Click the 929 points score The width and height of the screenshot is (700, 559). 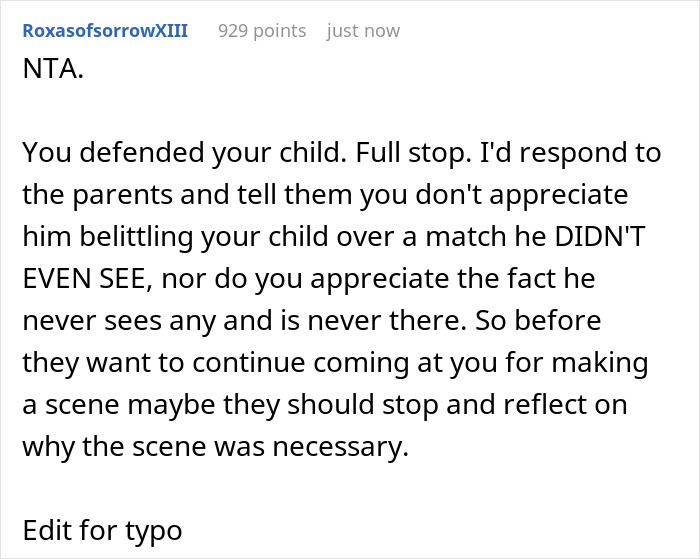(x=262, y=31)
